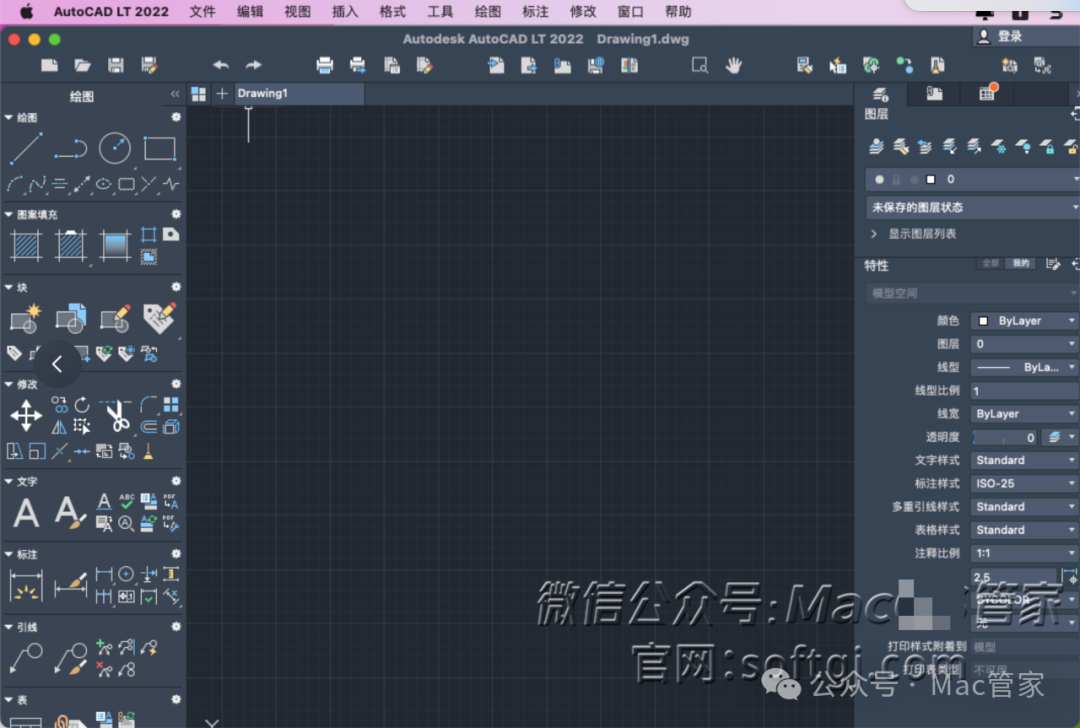Collapse the 图案填充 section
Image resolution: width=1080 pixels, height=728 pixels.
click(9, 215)
